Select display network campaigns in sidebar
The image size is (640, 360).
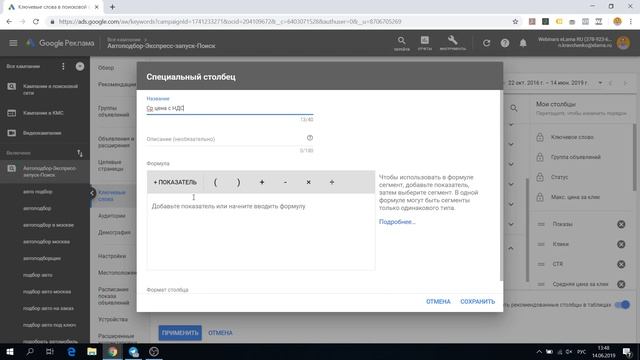[x=44, y=113]
